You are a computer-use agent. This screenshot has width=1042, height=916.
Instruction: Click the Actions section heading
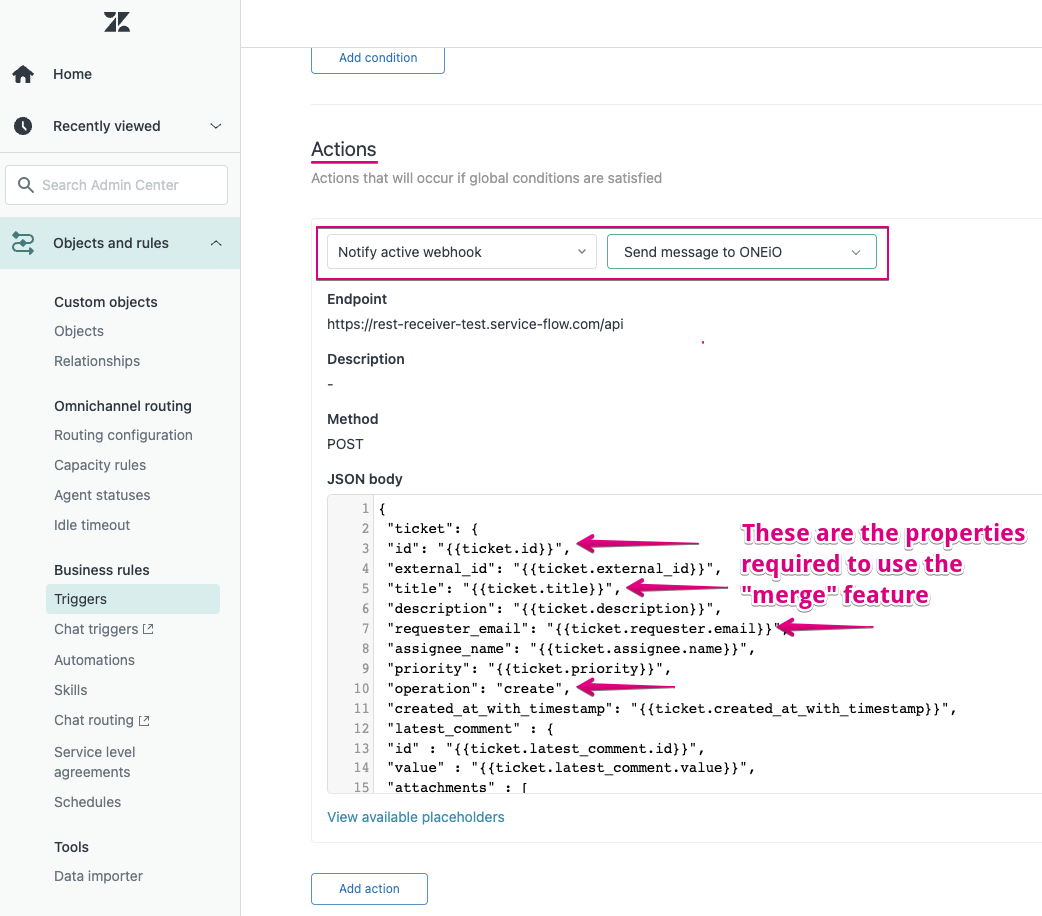point(344,149)
